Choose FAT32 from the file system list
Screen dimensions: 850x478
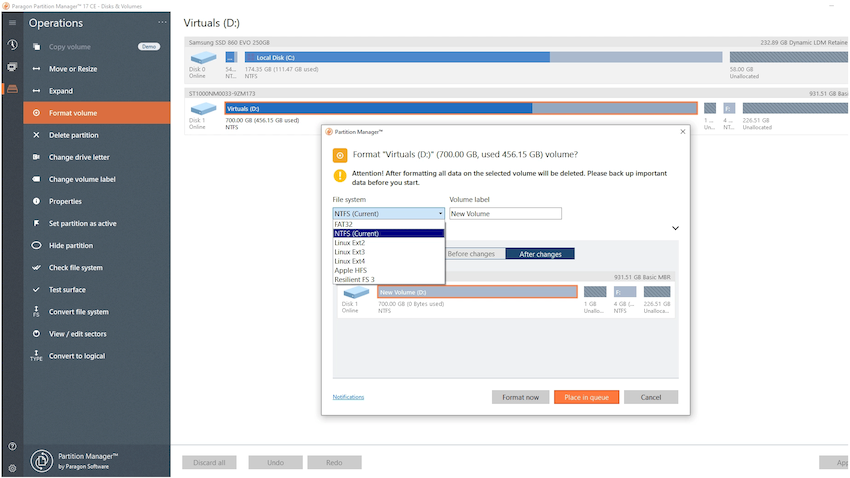(x=389, y=224)
